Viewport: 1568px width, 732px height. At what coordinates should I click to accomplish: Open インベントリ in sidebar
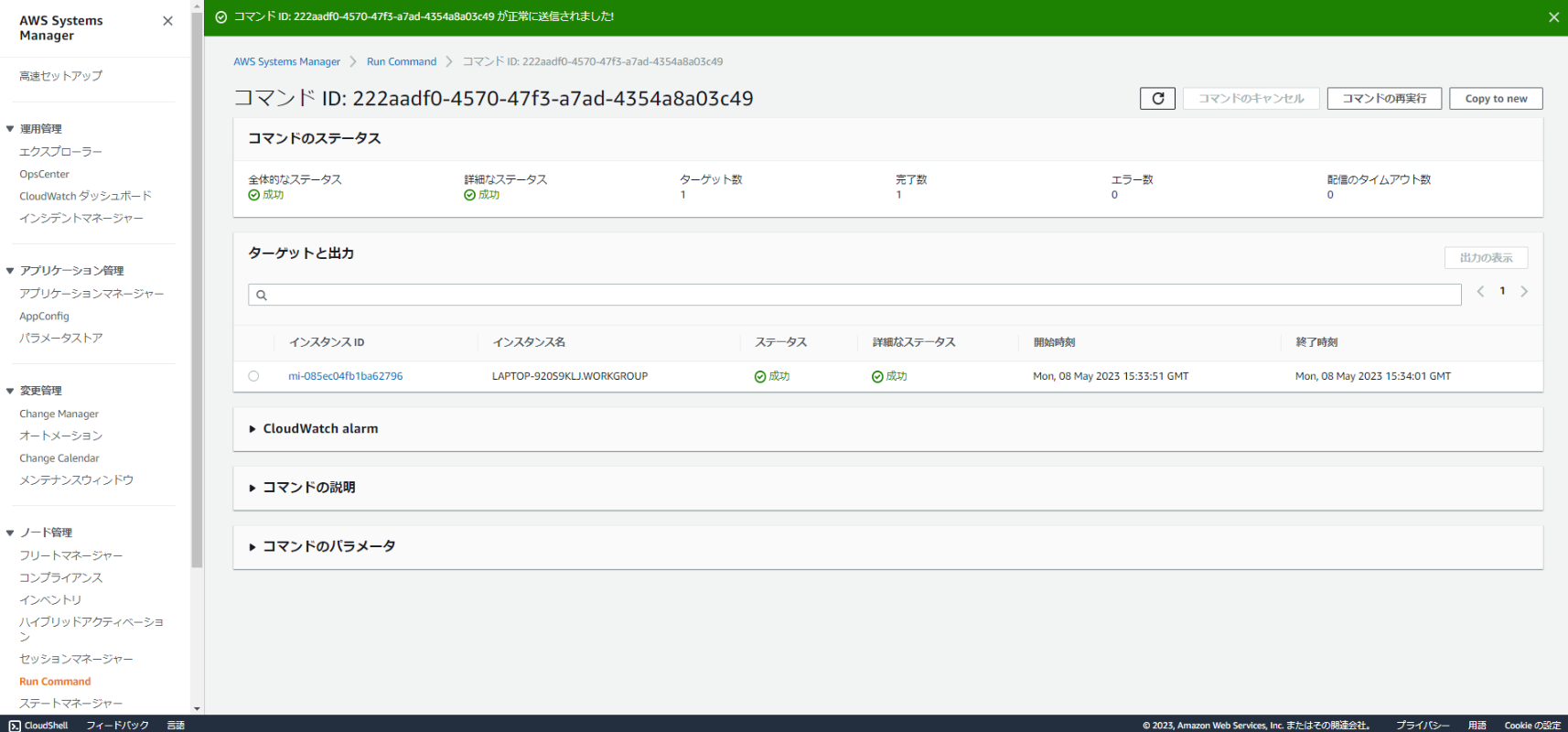pyautogui.click(x=50, y=599)
